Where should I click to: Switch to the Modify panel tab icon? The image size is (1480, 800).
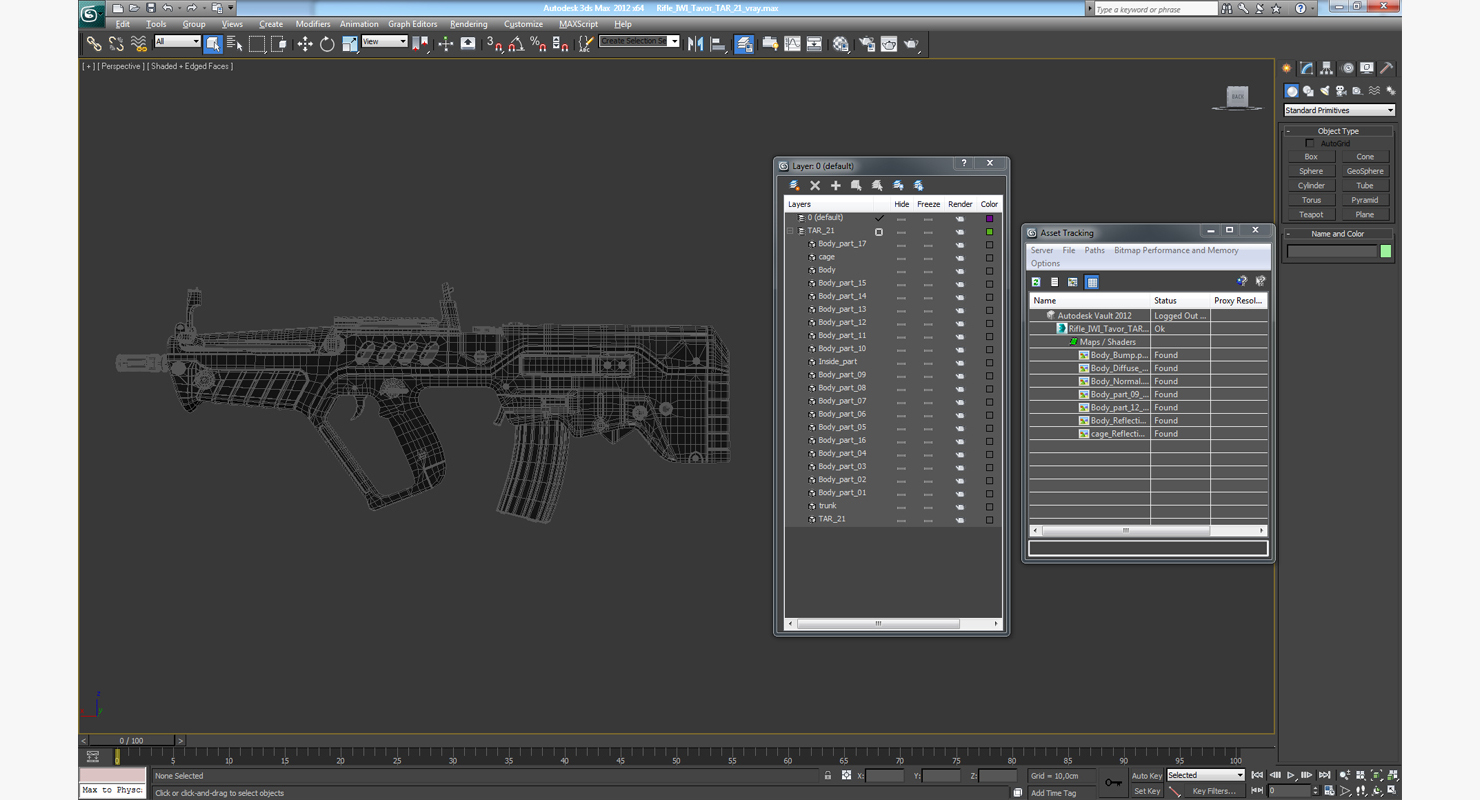pyautogui.click(x=1306, y=69)
